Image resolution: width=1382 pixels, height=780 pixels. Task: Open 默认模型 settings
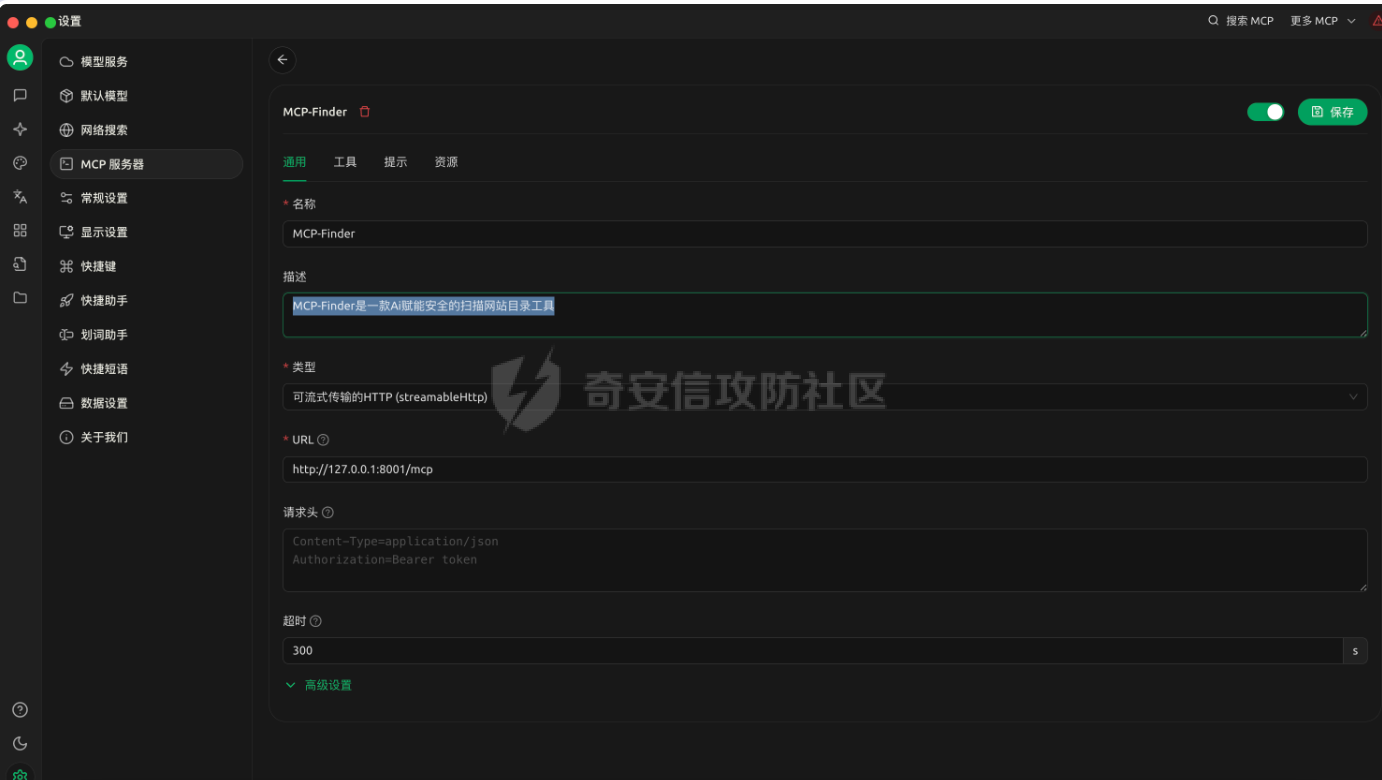coord(146,96)
